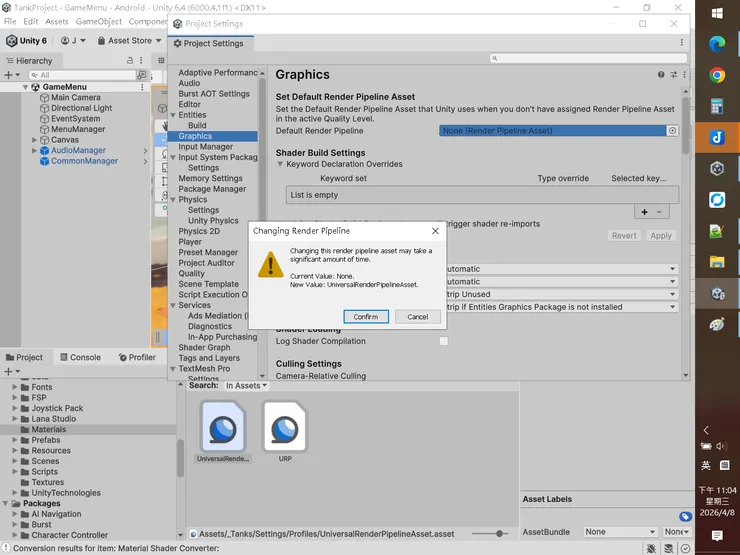Toggle the Hierarchy panel lock icon

[131, 61]
